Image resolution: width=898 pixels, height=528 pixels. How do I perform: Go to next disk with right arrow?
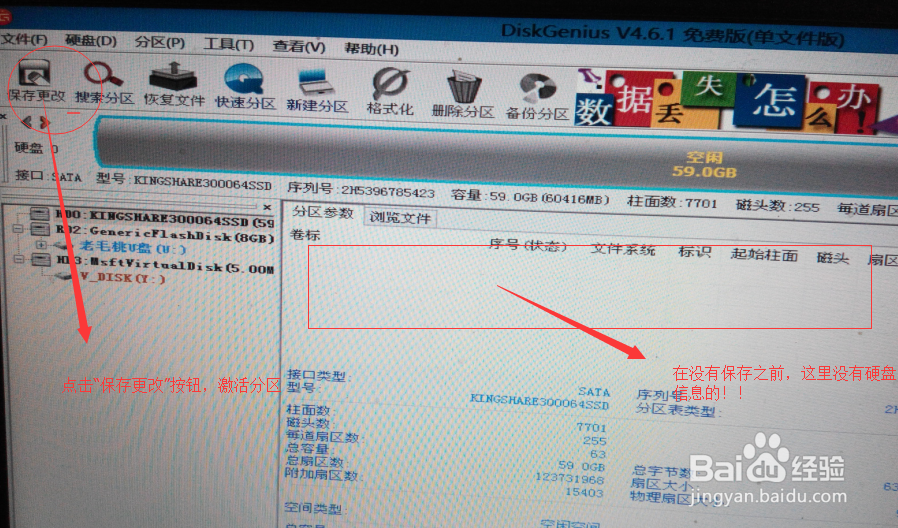click(45, 123)
